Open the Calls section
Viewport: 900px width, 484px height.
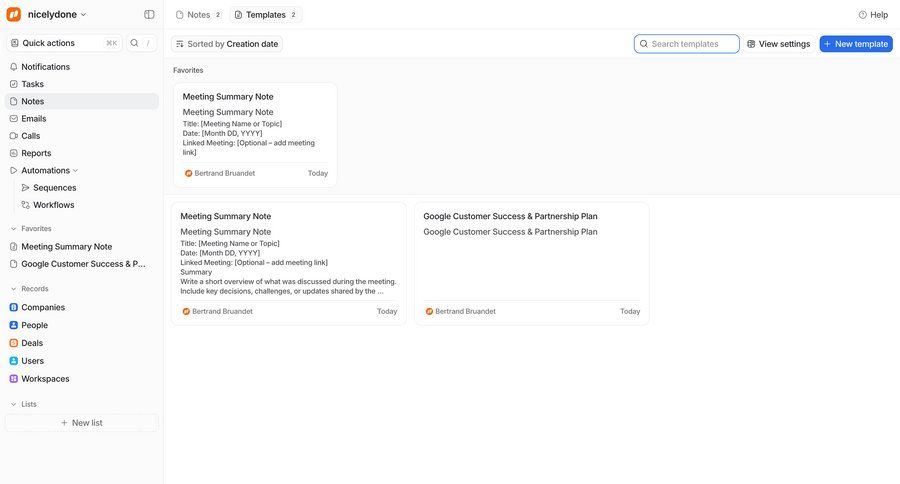[30, 136]
